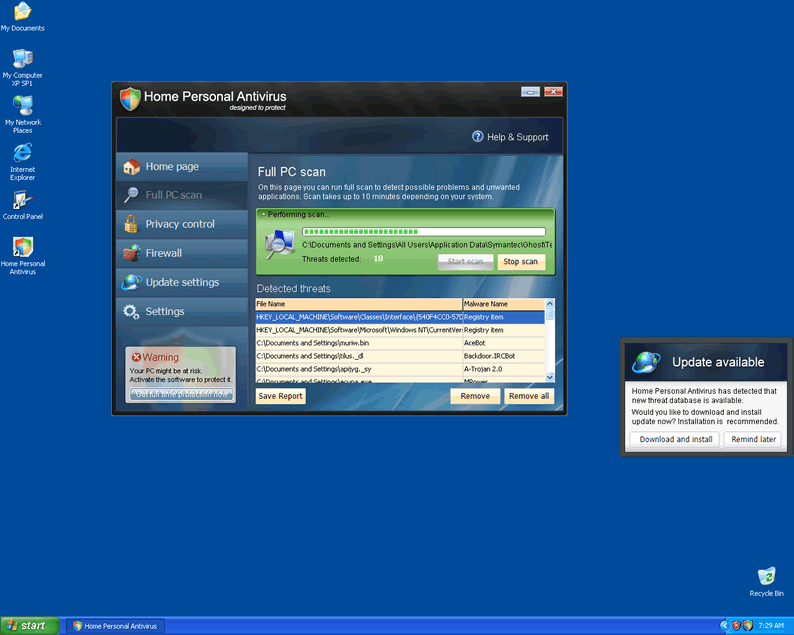794x635 pixels.
Task: Select the Full PC scan tab
Action: [x=173, y=195]
